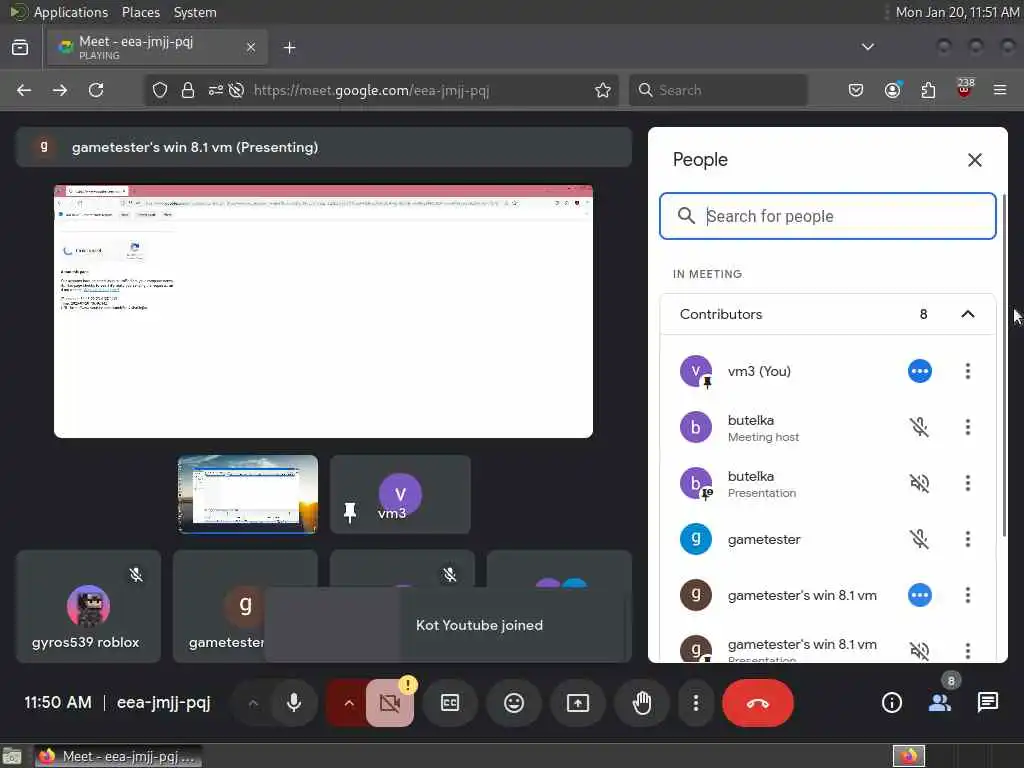Open site permissions icon in address bar

(216, 90)
